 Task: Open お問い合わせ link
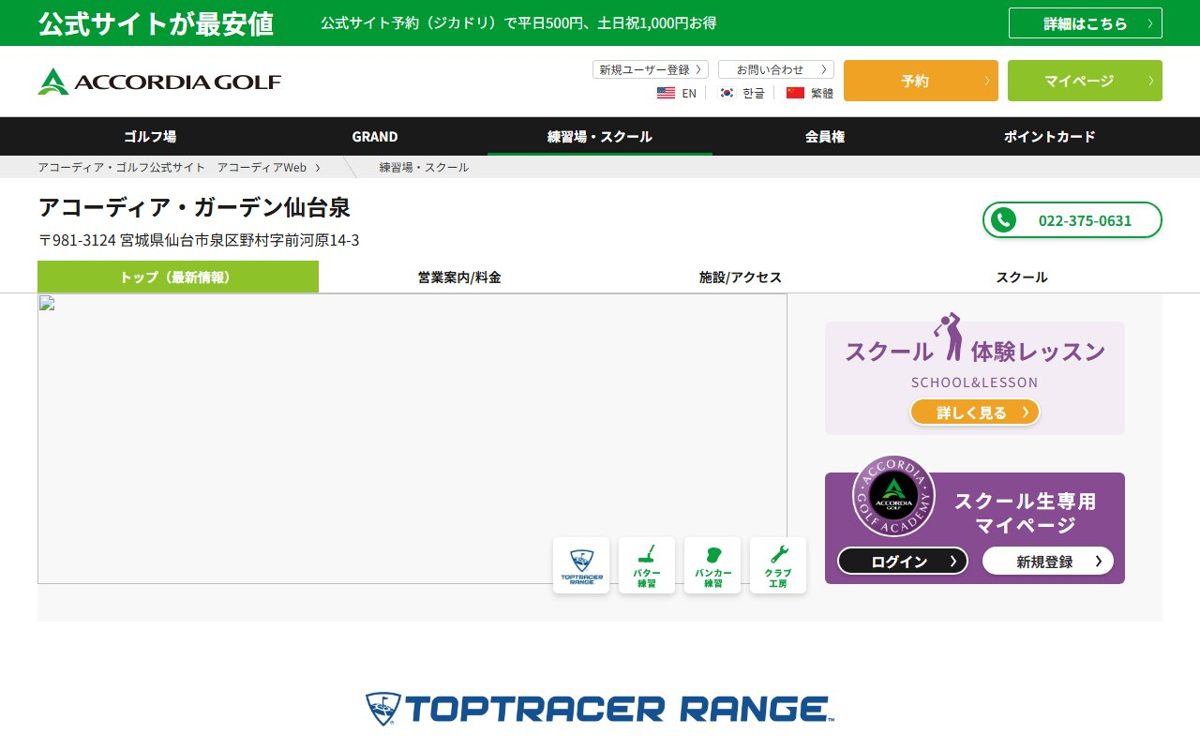point(776,70)
